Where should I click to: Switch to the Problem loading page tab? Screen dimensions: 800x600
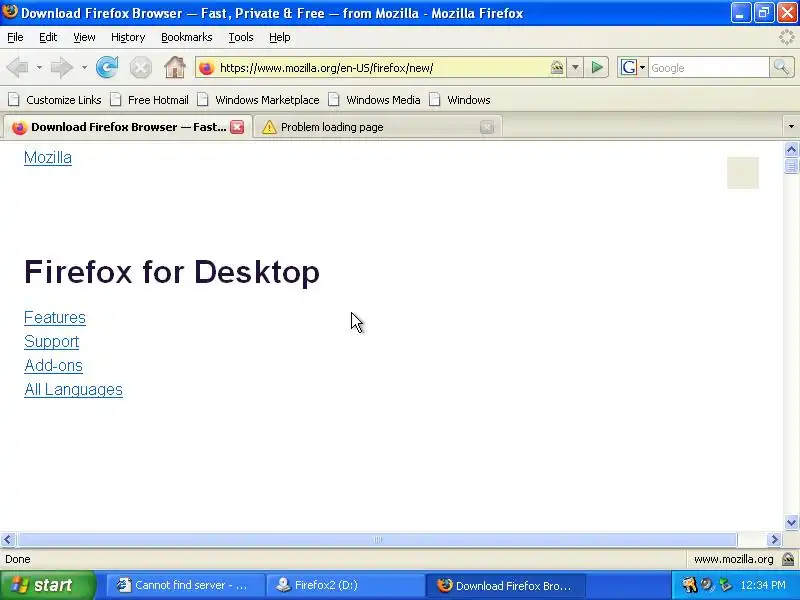pos(378,127)
